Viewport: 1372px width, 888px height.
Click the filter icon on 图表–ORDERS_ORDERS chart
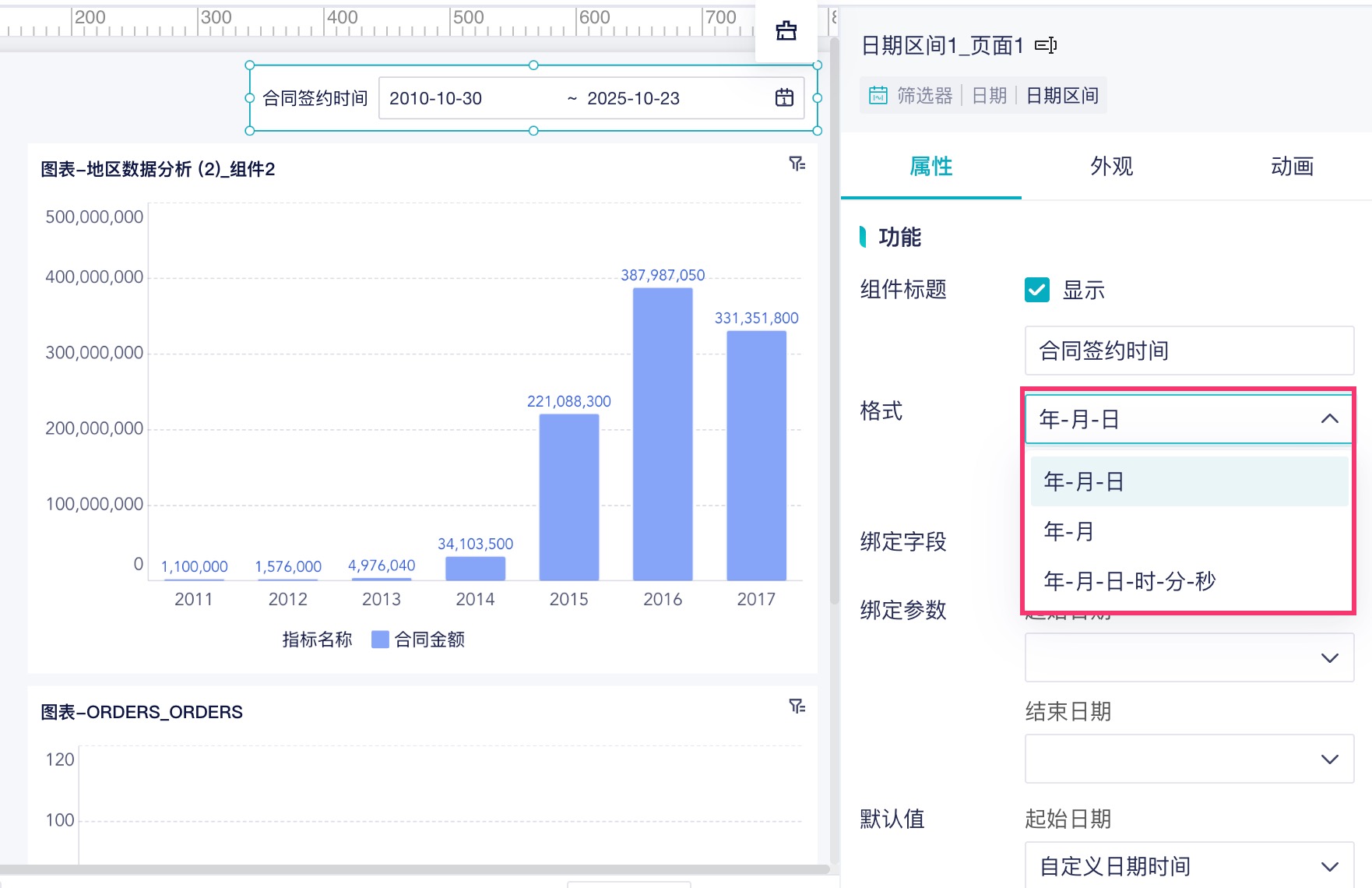click(x=797, y=707)
